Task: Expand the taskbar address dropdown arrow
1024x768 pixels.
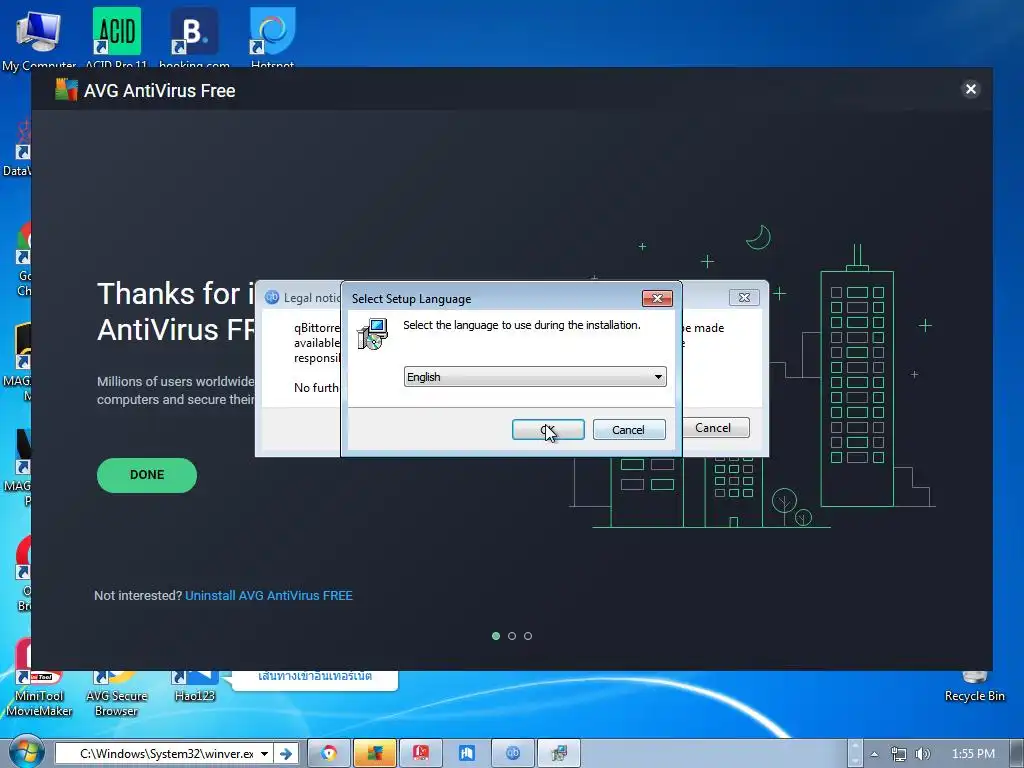Action: (264, 754)
